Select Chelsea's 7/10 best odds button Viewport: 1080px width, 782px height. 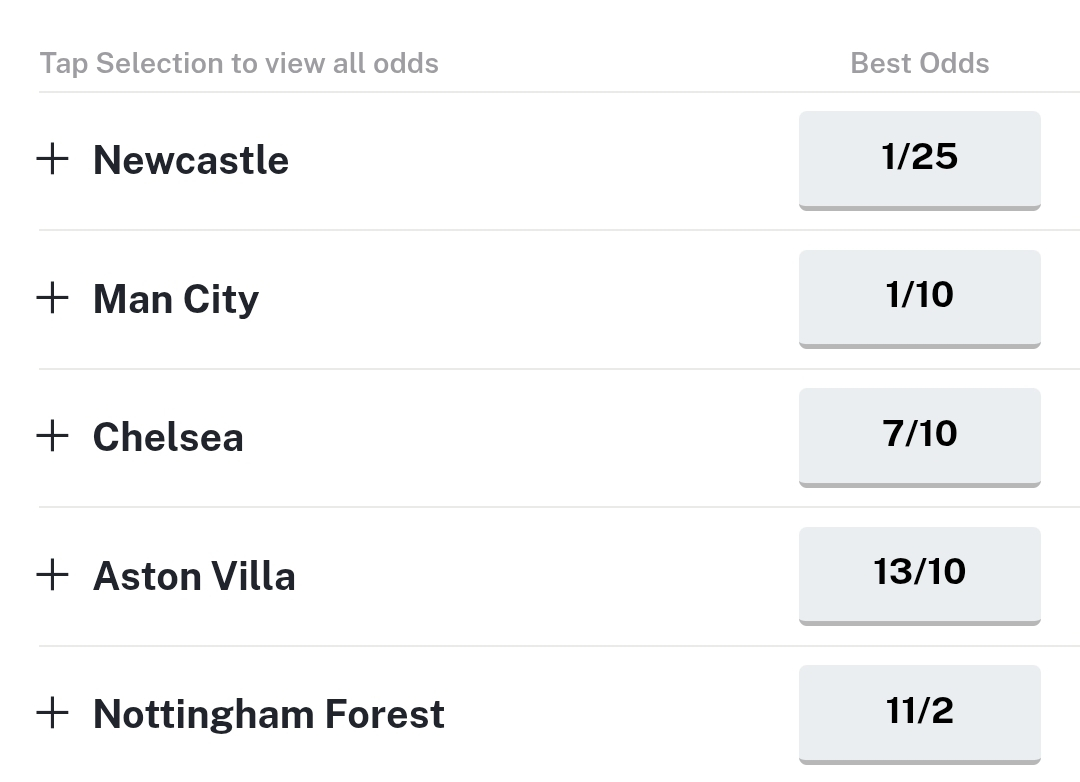tap(920, 438)
